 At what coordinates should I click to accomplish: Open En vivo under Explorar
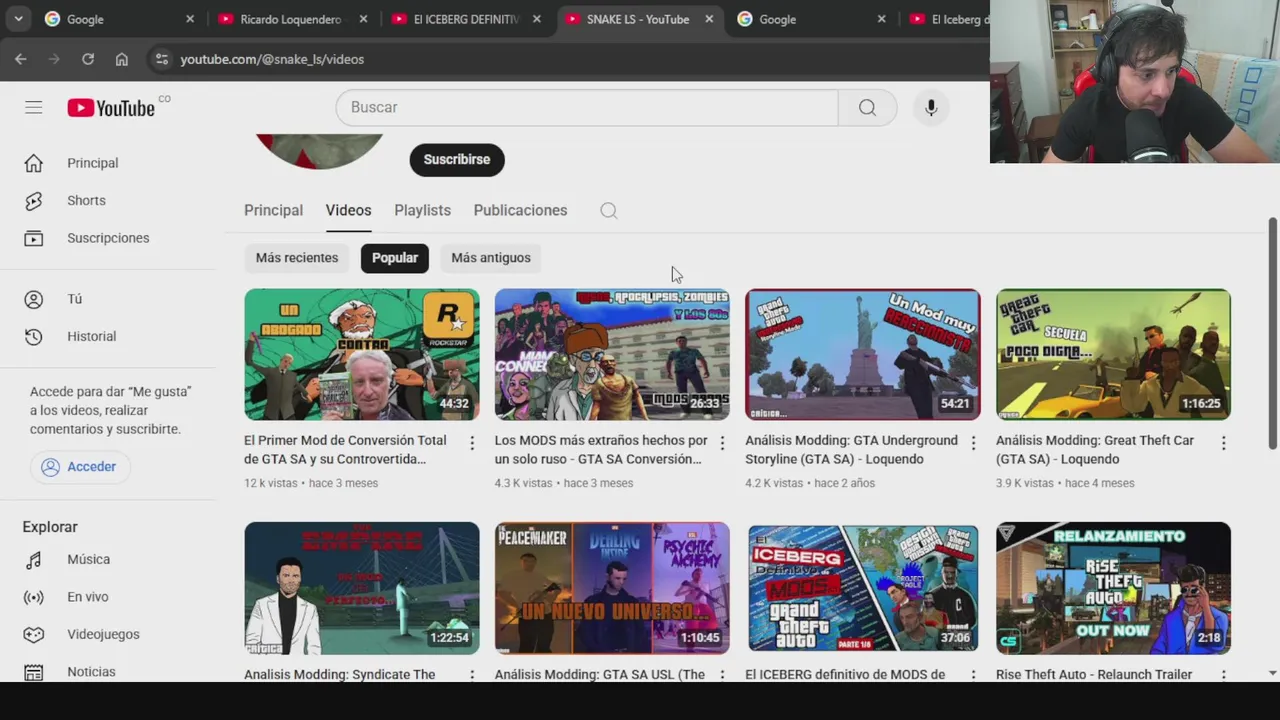point(87,597)
